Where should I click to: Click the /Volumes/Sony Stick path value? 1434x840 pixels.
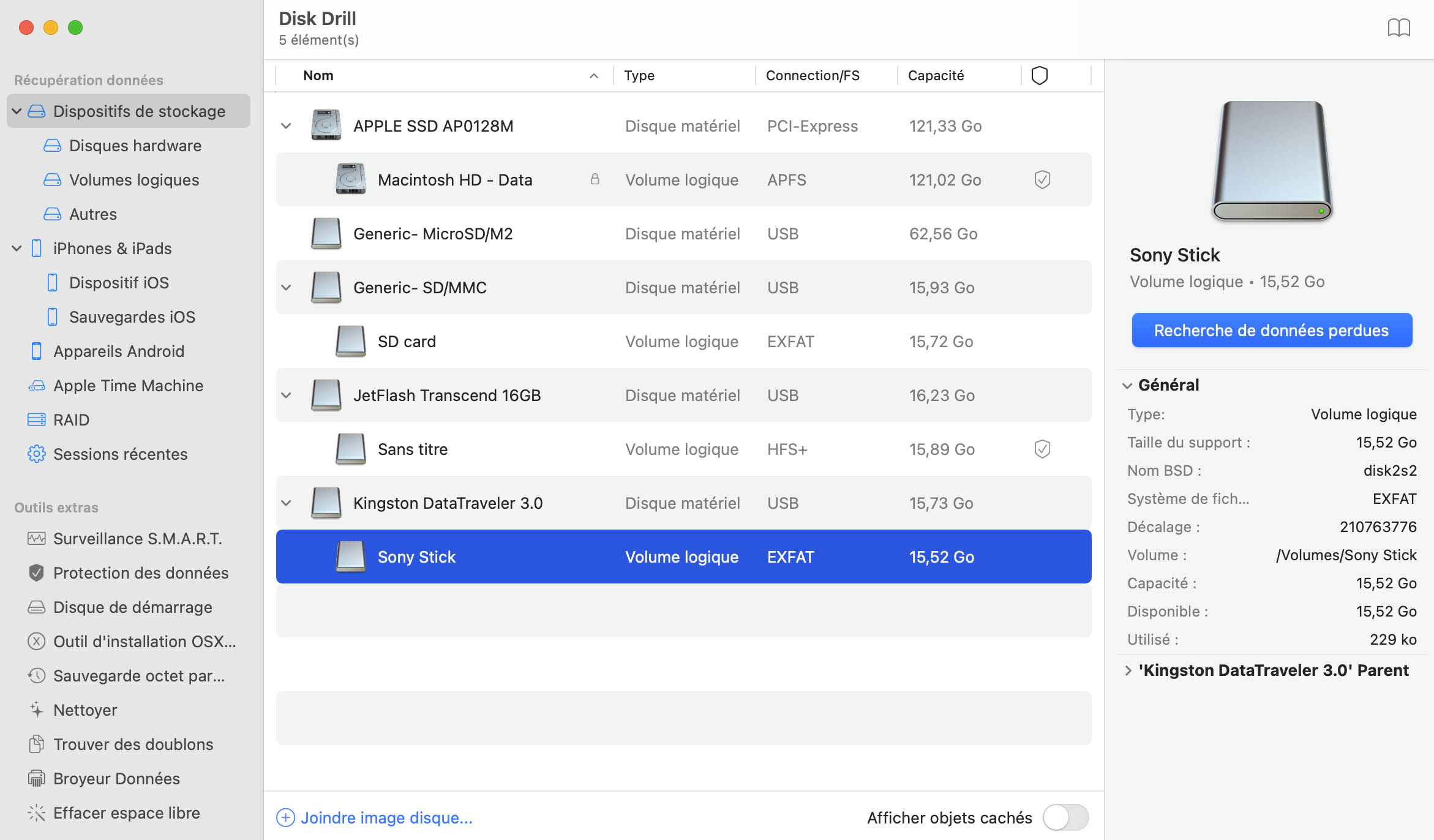[x=1346, y=555]
